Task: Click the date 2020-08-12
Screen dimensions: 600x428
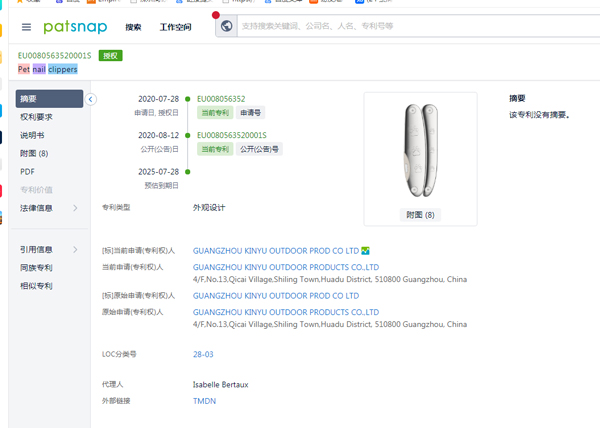Action: click(158, 135)
